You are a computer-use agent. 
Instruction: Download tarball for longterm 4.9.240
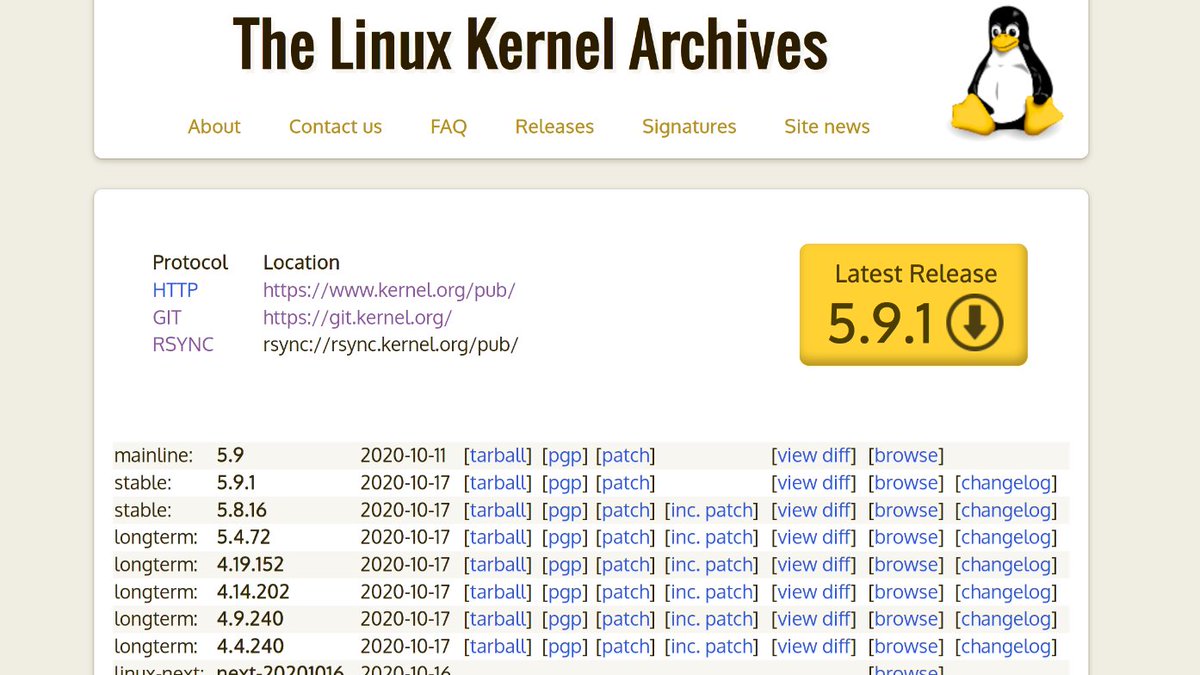point(498,619)
